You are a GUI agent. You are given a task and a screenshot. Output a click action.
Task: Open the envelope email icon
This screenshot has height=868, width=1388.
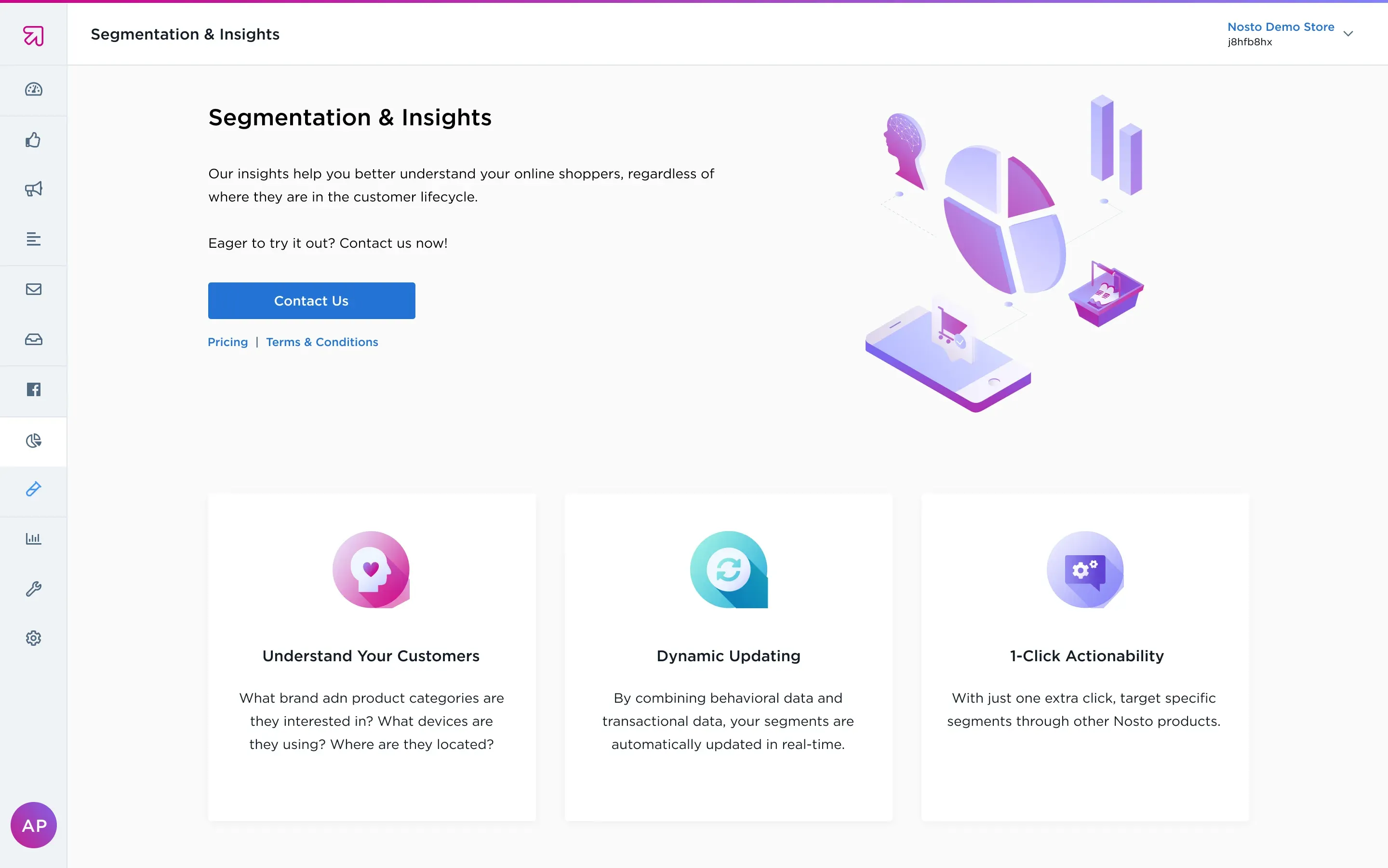33,289
